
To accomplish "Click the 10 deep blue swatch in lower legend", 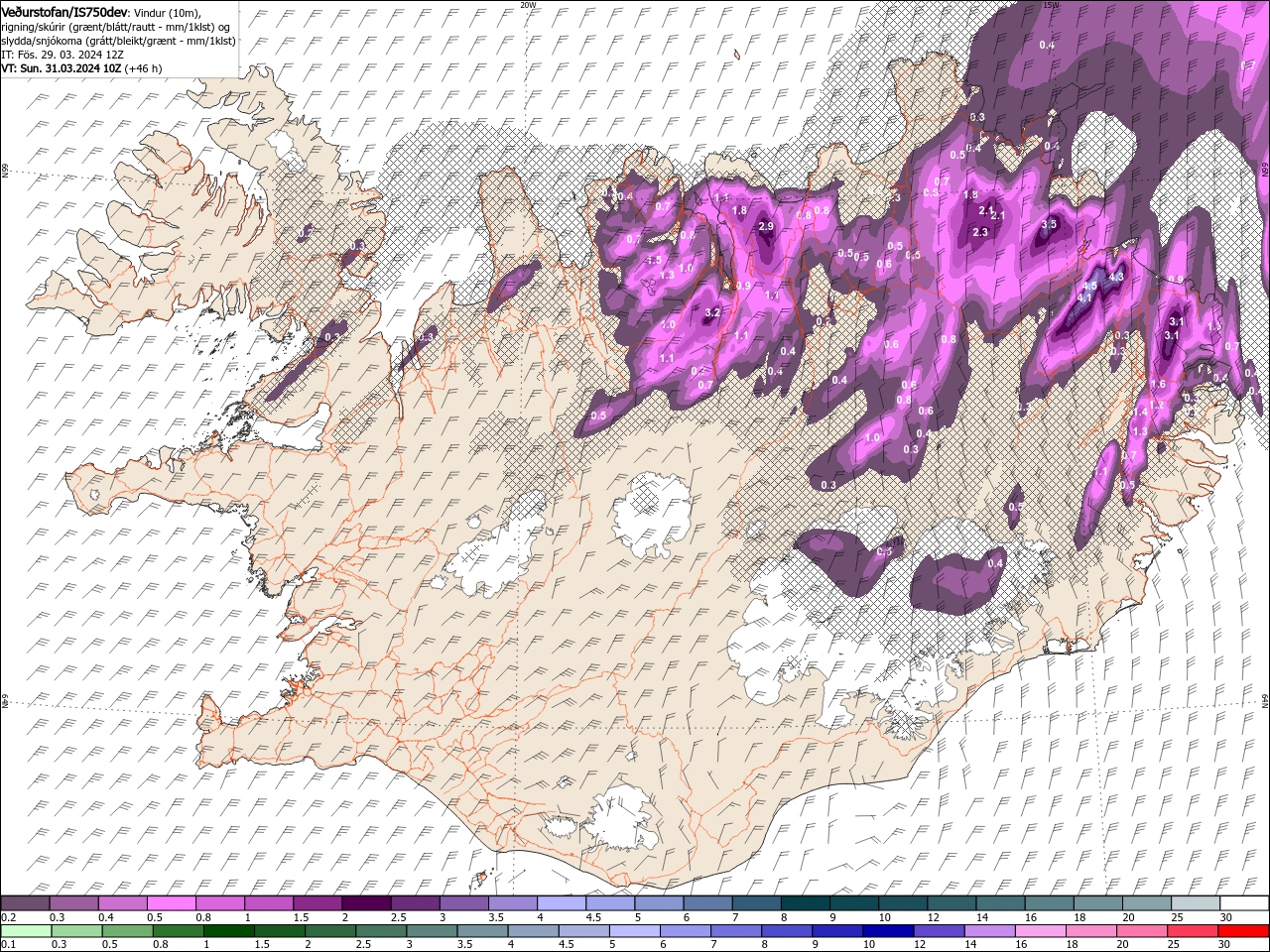I will pyautogui.click(x=887, y=931).
